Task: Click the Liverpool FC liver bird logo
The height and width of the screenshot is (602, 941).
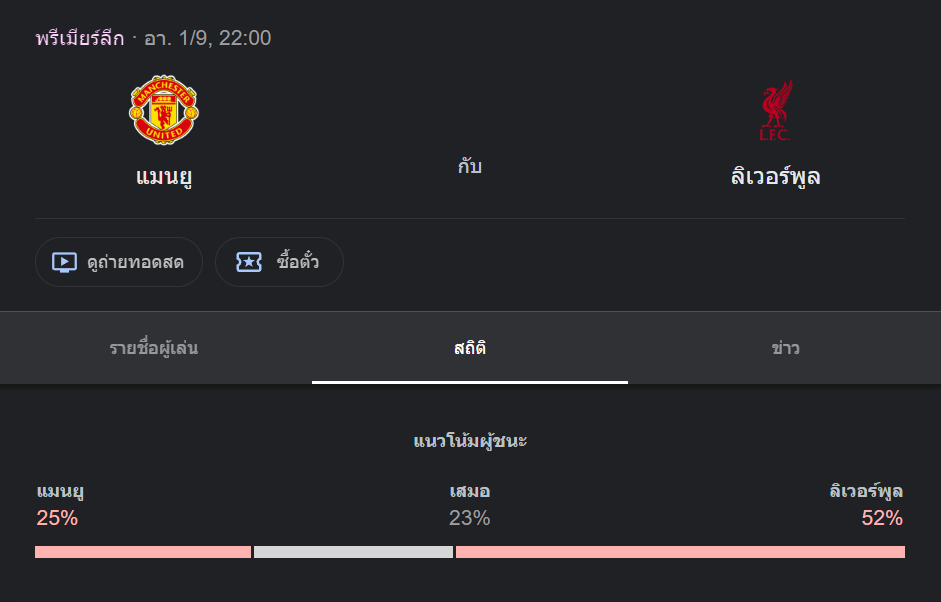Action: click(775, 110)
